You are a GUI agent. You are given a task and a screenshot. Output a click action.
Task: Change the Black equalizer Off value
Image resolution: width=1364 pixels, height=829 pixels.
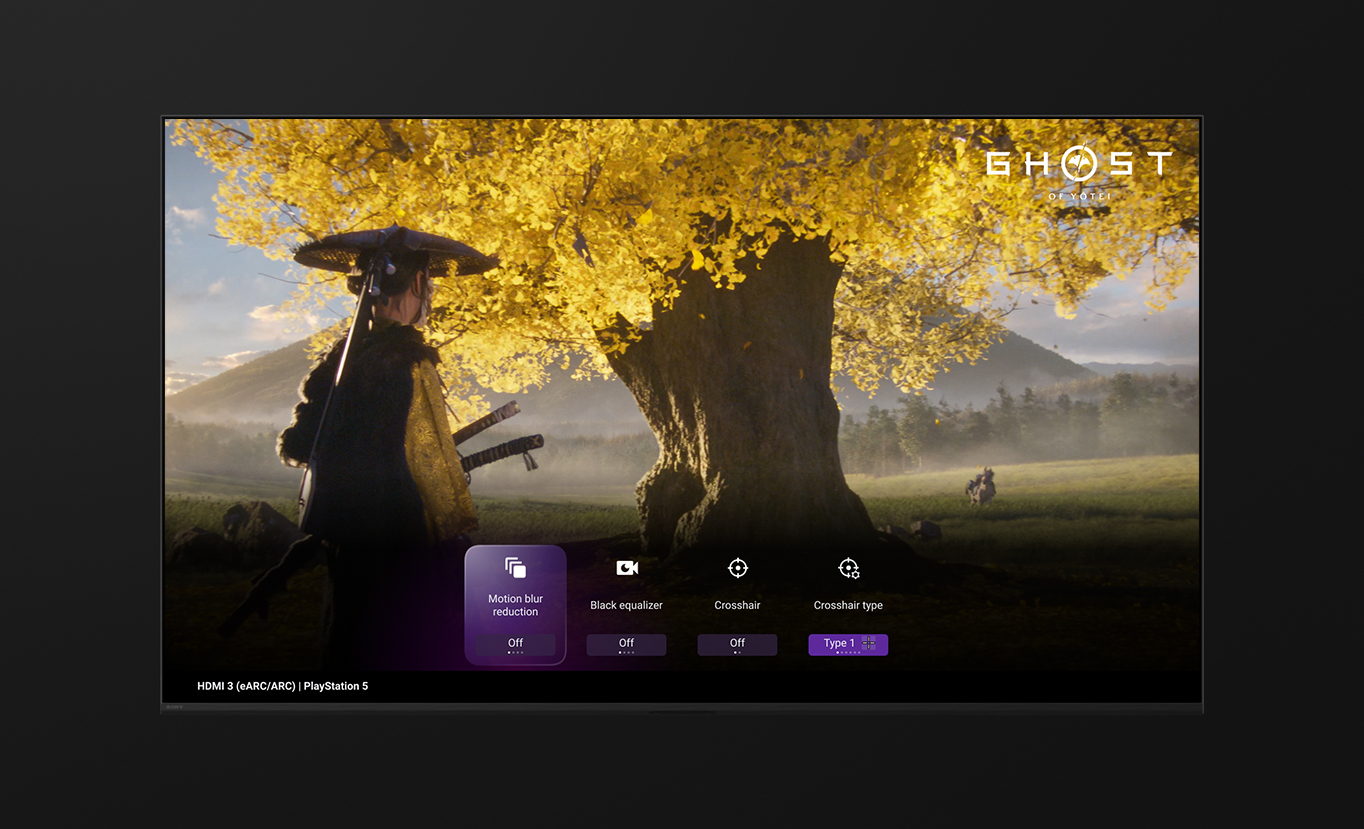627,645
